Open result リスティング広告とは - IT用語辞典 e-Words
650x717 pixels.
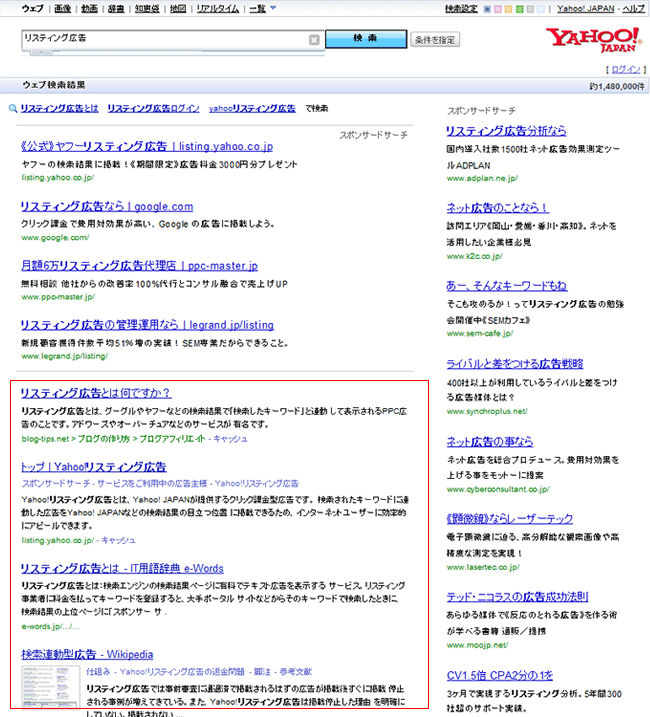point(122,568)
